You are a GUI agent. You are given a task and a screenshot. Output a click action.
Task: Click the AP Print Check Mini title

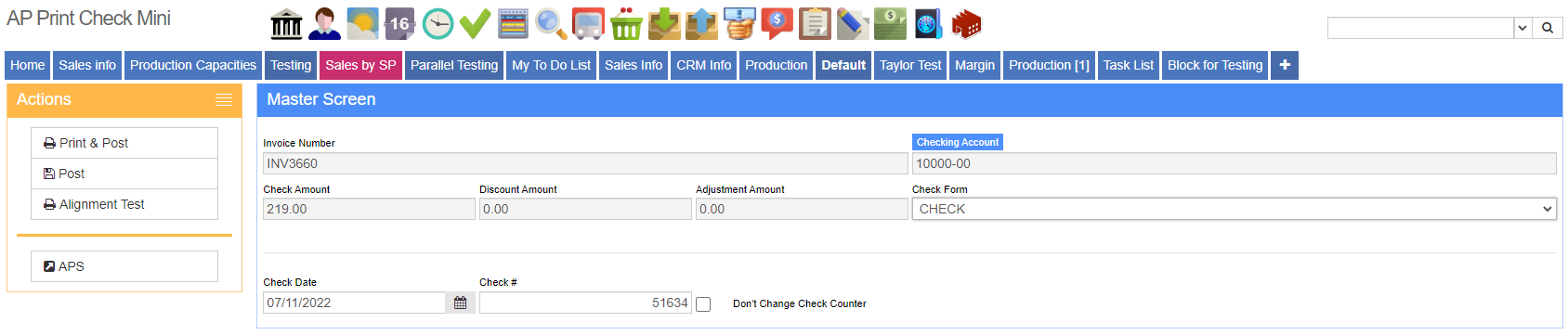coord(89,18)
